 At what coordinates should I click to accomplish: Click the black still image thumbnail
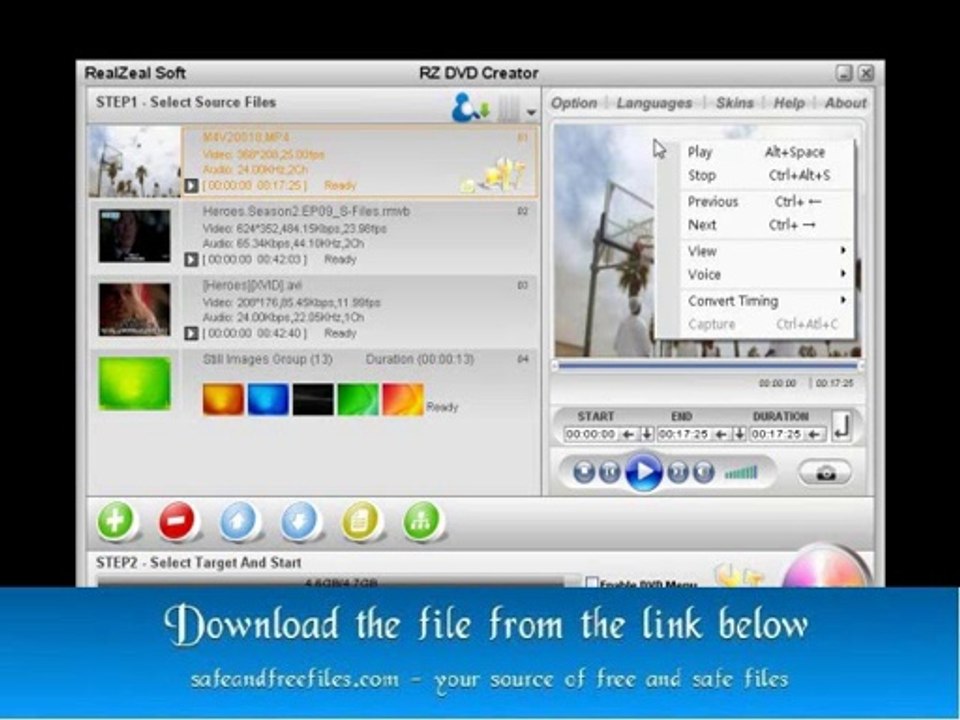coord(313,399)
